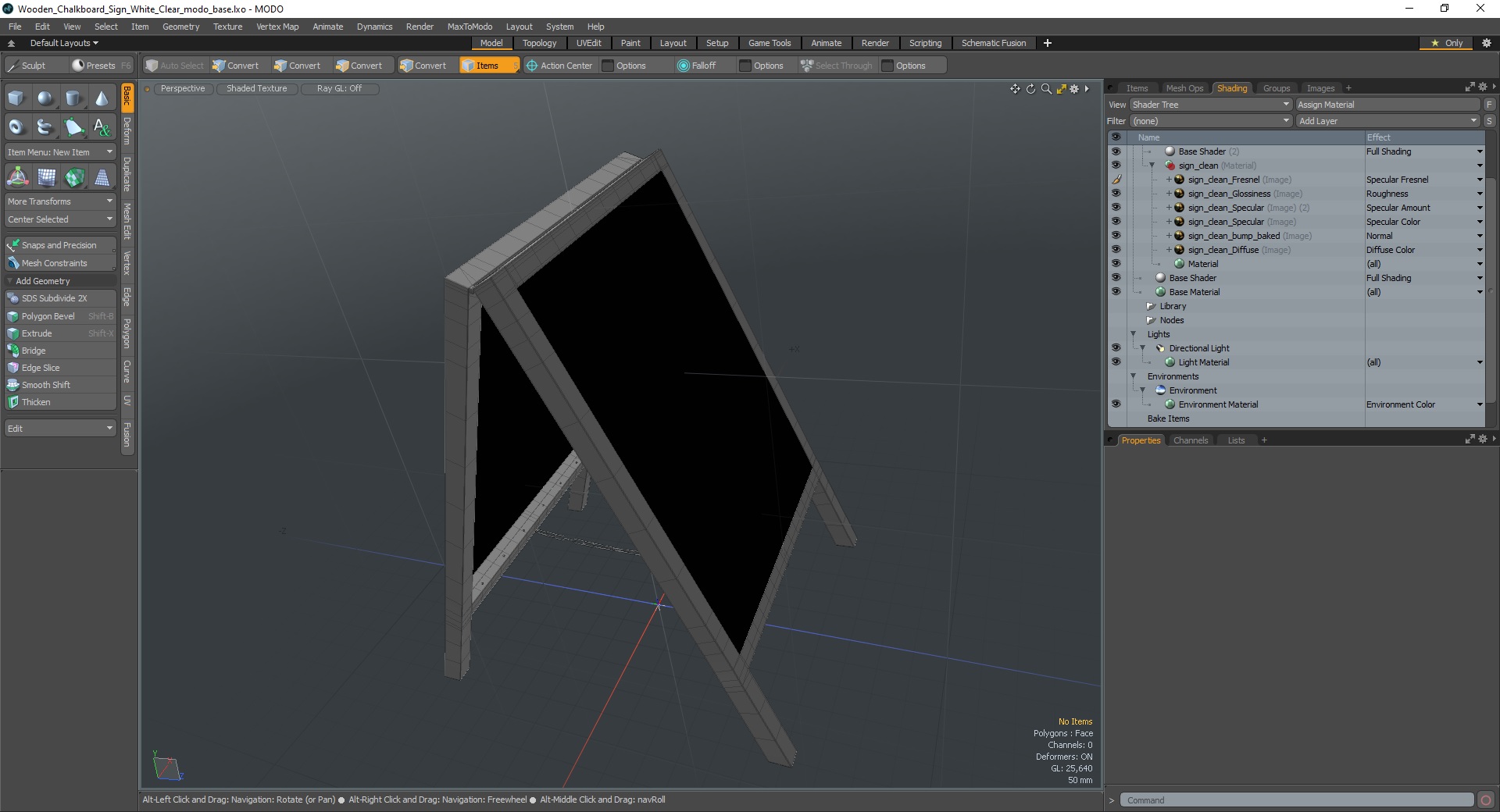This screenshot has width=1500, height=812.
Task: Open the Shaded Texture viewport style
Action: coord(257,89)
